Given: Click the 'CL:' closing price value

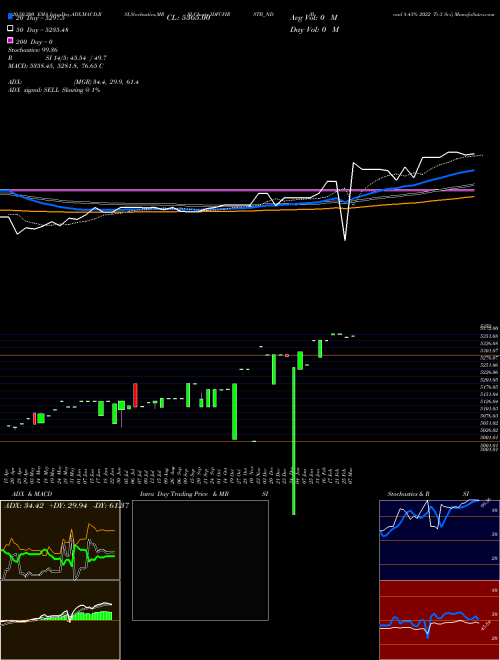Looking at the screenshot, I should click(x=188, y=18).
